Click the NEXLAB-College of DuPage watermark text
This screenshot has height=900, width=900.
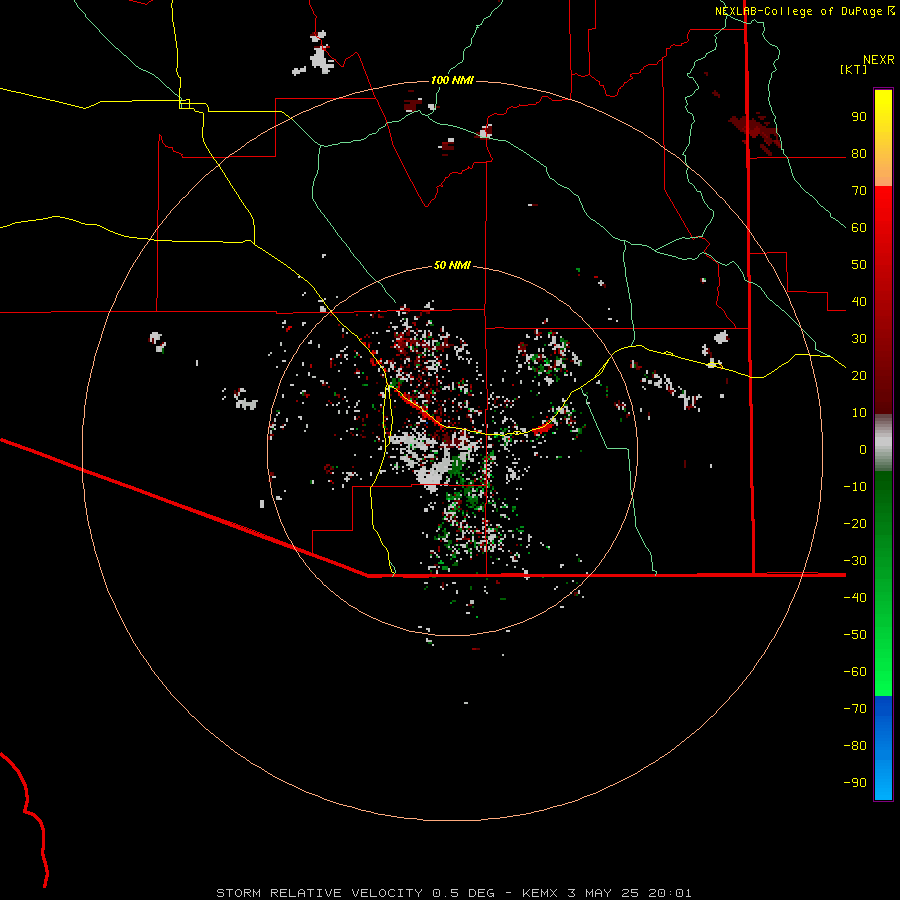click(x=798, y=11)
